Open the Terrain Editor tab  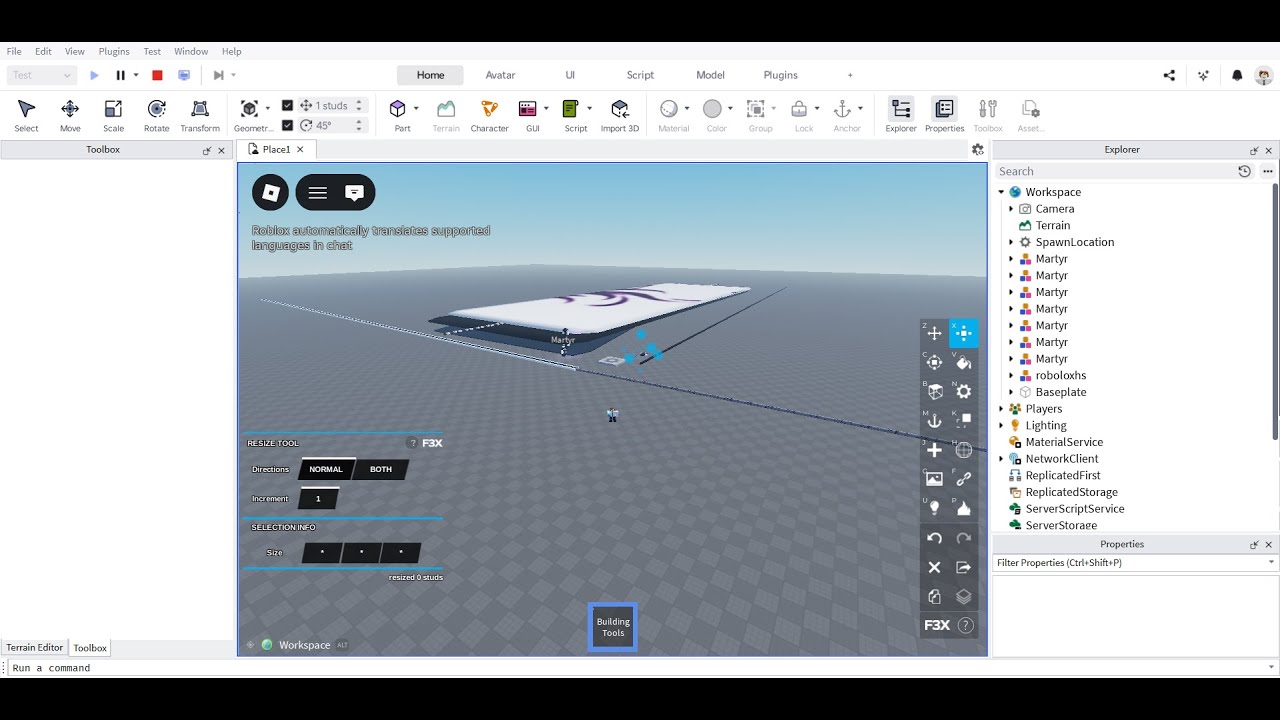[x=35, y=648]
